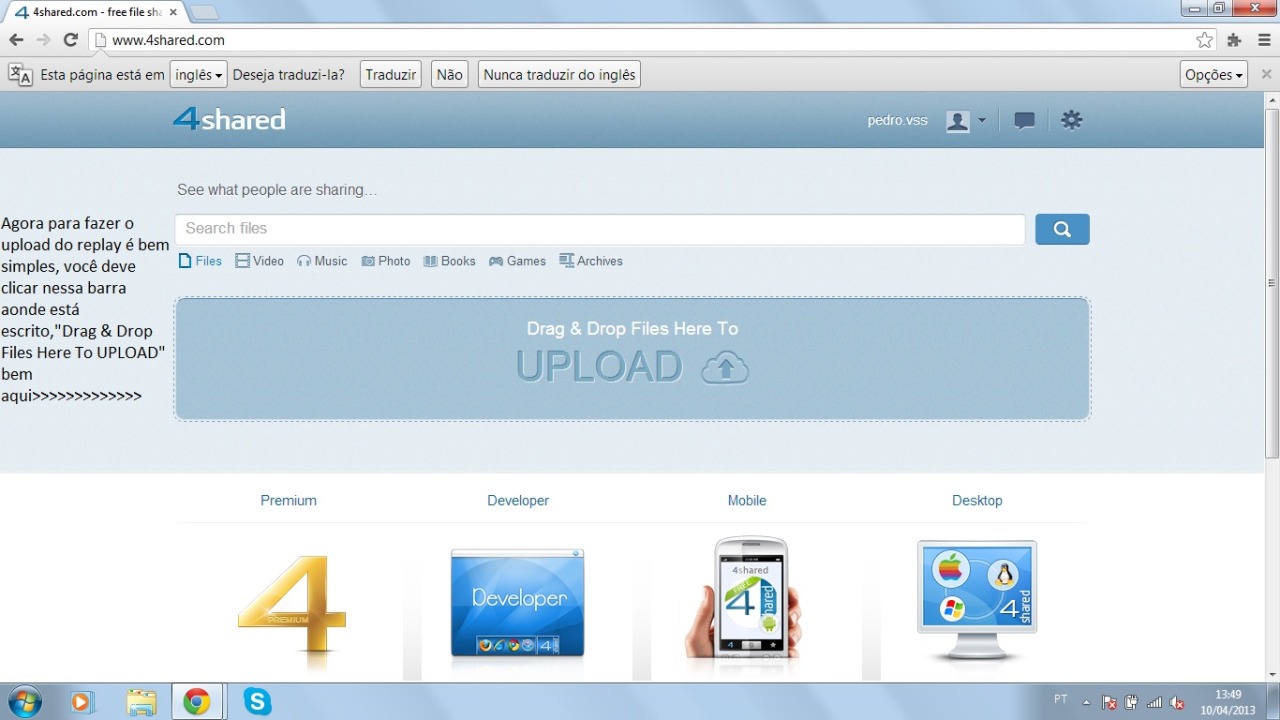
Task: Select the Files search filter
Action: click(200, 261)
